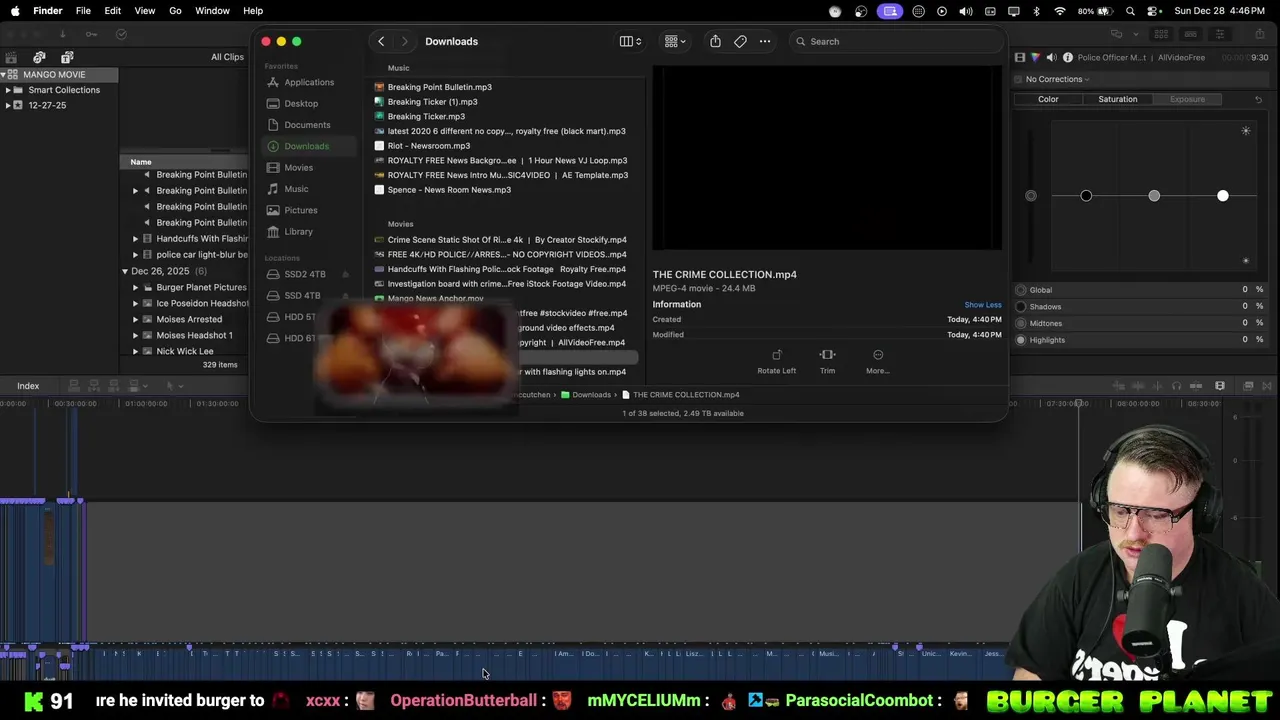Reset color board with undo arrow

pos(1258,99)
